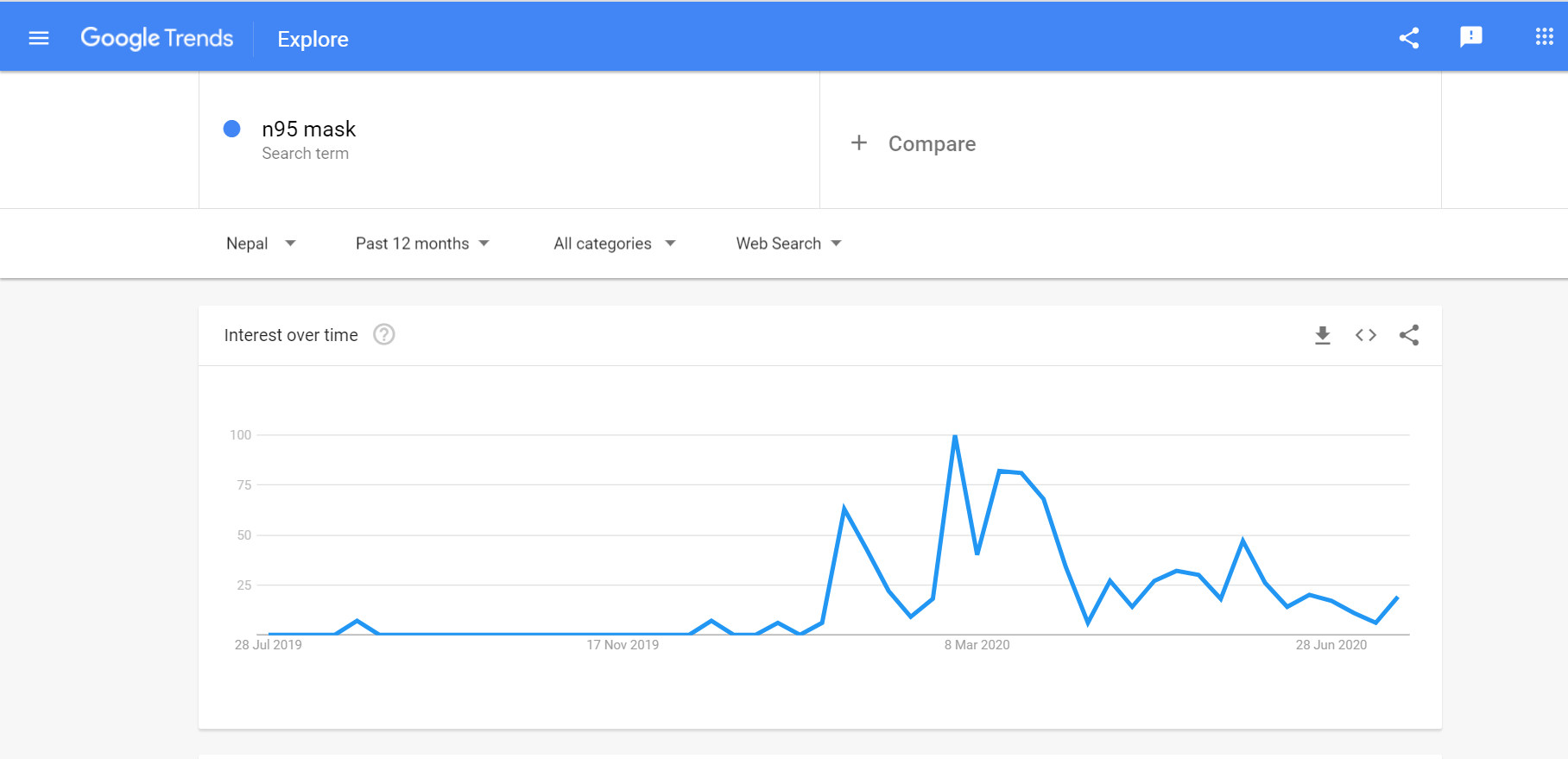The width and height of the screenshot is (1568, 759).
Task: Click the blue n95 mask color dot
Action: 231,129
